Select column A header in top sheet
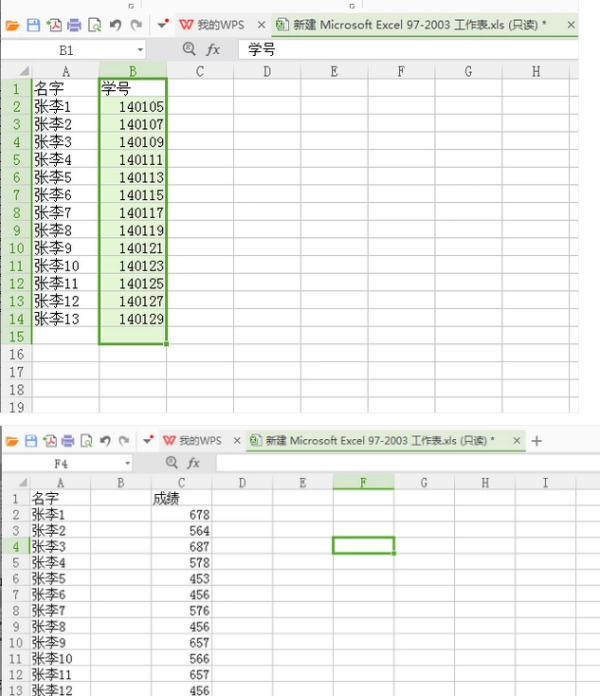 coord(66,71)
